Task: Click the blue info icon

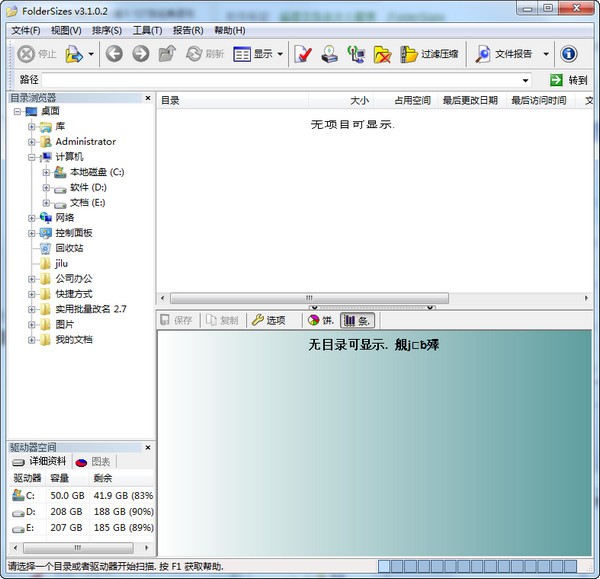Action: (x=569, y=54)
